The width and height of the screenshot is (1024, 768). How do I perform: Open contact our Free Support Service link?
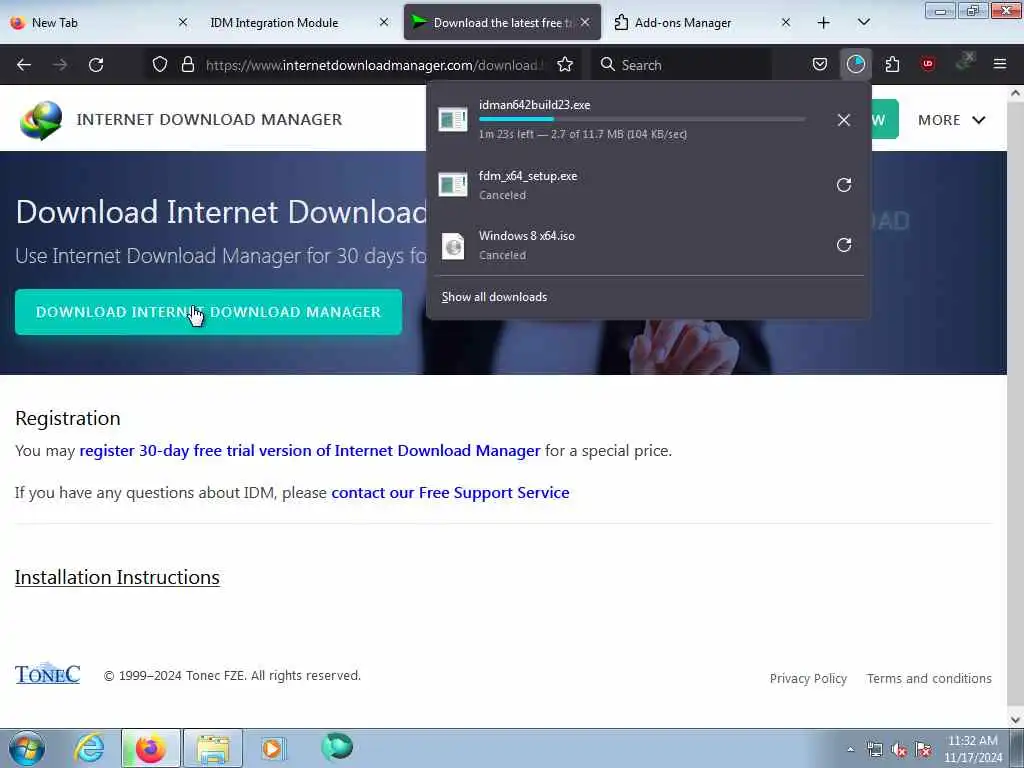click(x=450, y=492)
